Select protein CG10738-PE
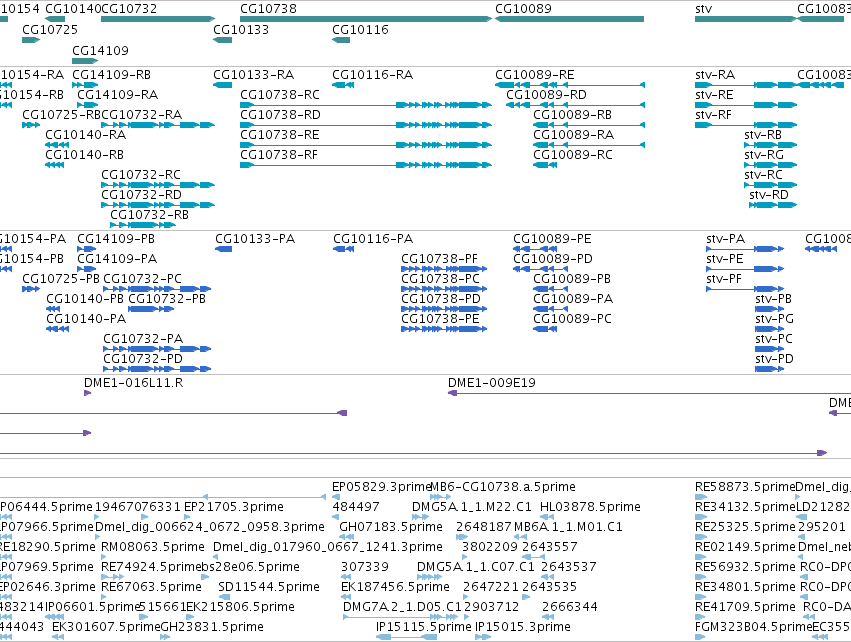Image resolution: width=851 pixels, height=642 pixels. tap(444, 329)
